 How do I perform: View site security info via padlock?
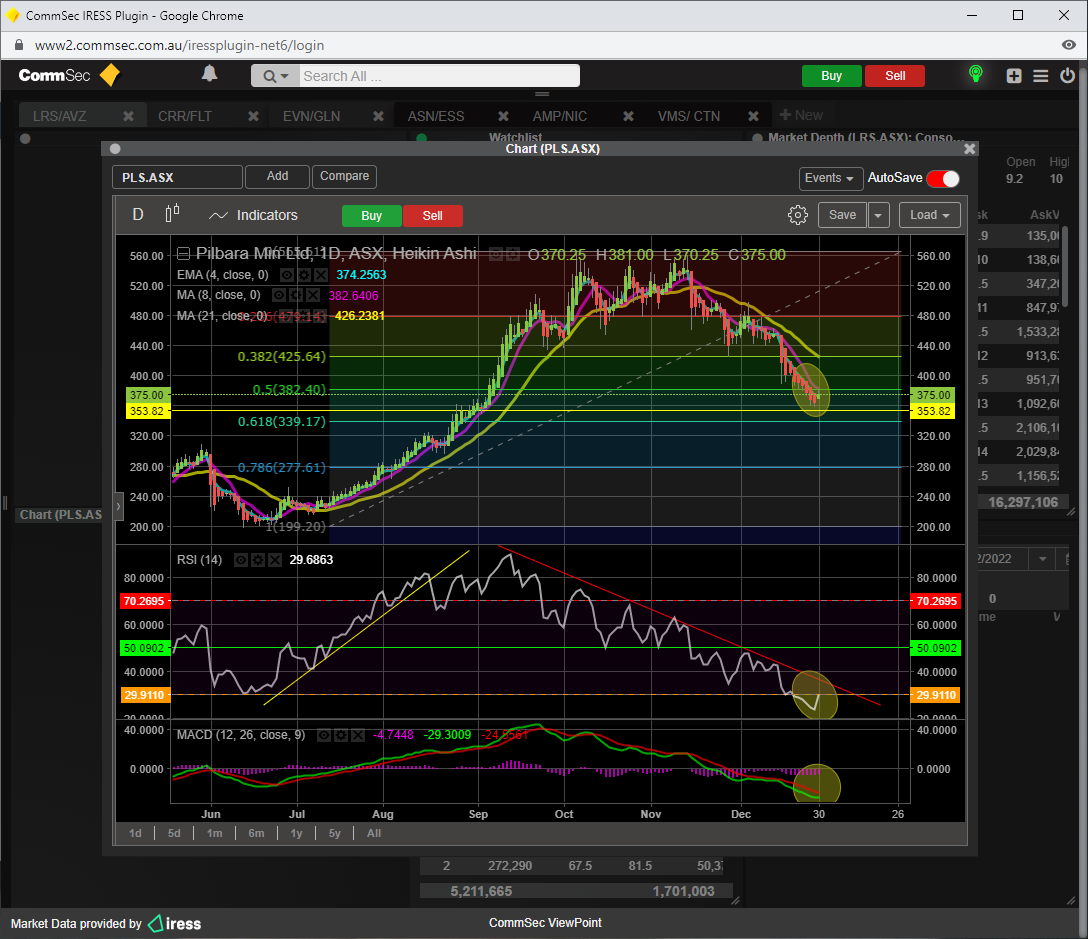pos(19,45)
